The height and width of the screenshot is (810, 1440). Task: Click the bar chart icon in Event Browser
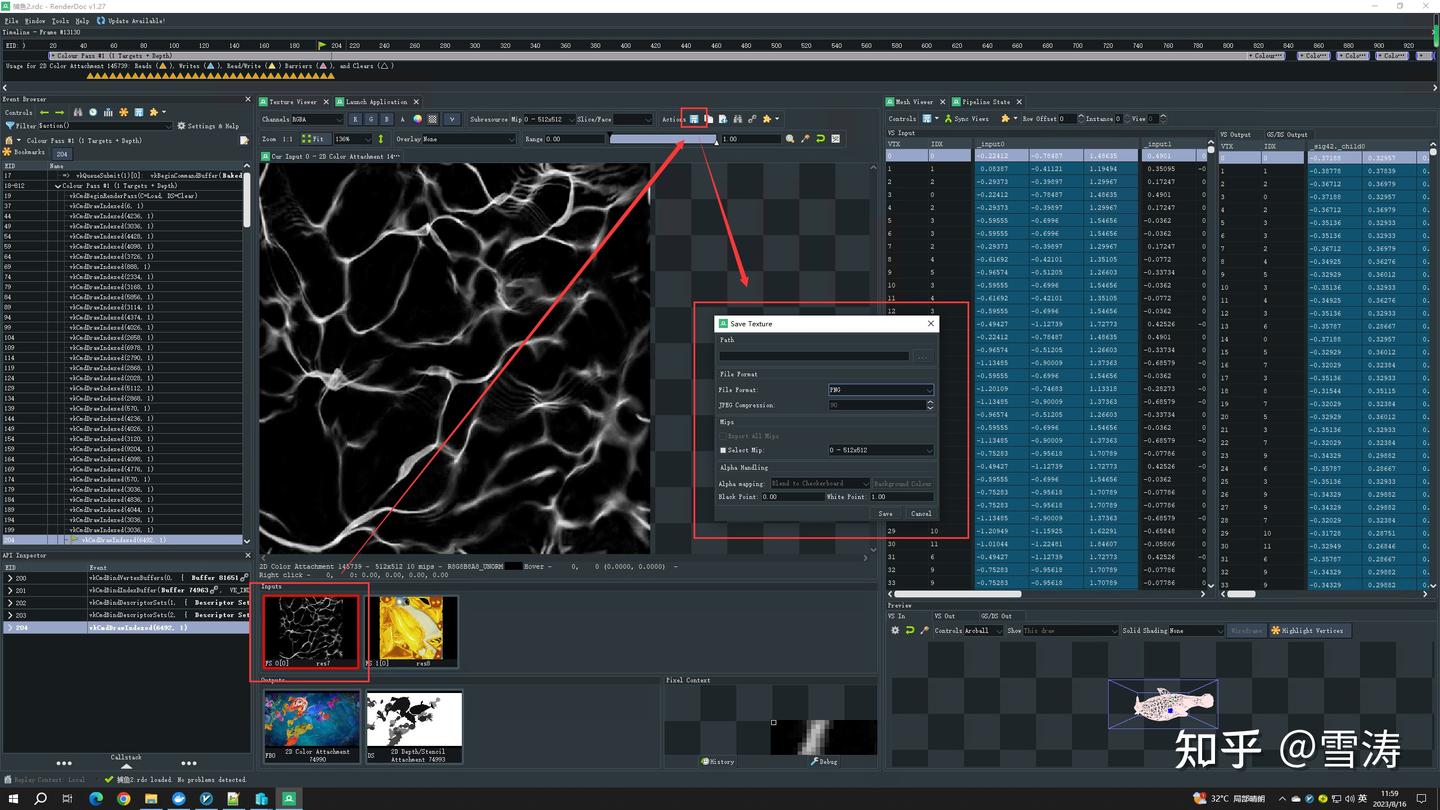(108, 112)
